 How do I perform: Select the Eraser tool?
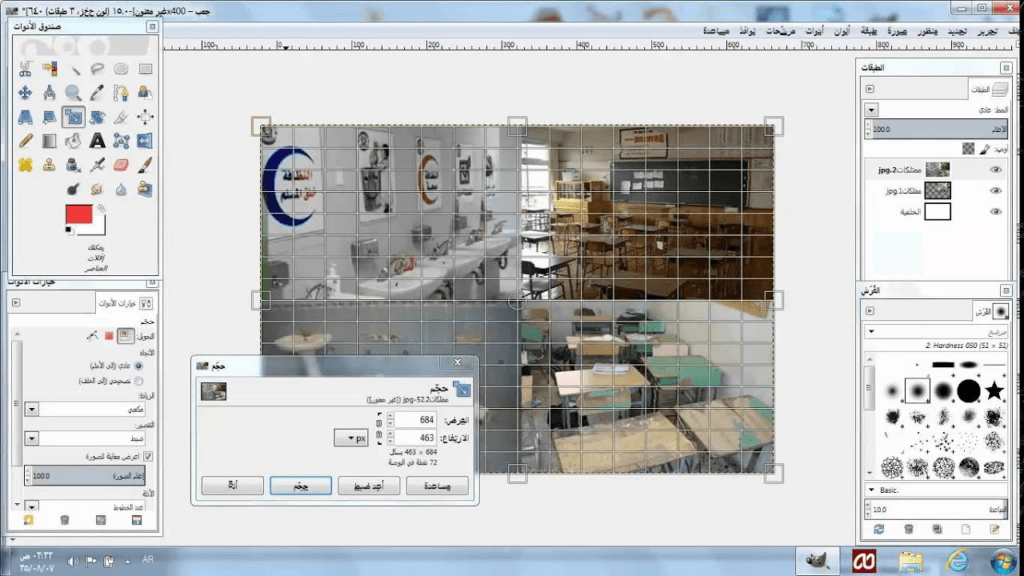click(121, 165)
